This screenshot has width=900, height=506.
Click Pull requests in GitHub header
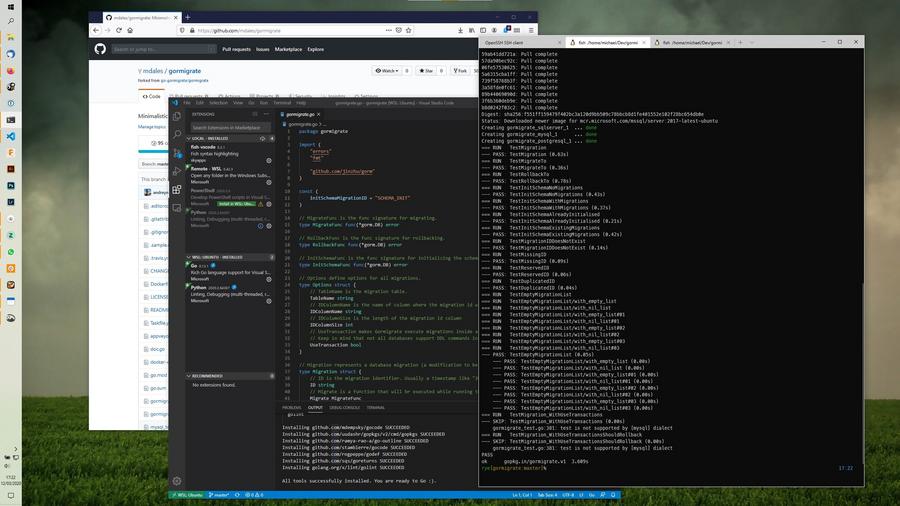tap(237, 49)
